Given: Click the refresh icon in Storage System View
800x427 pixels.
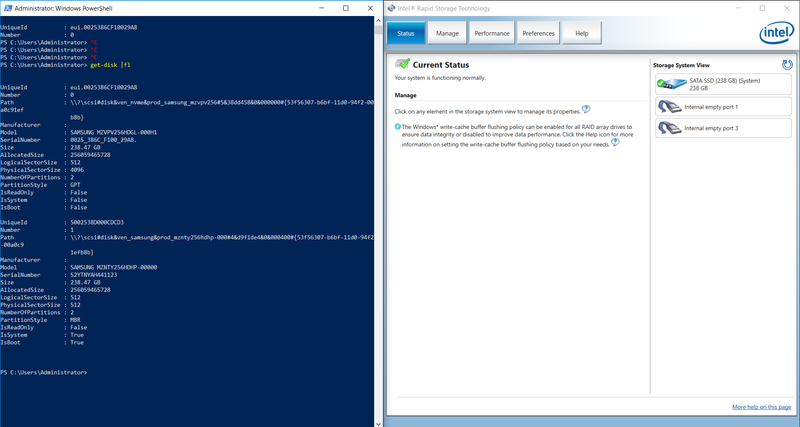Looking at the screenshot, I should coord(787,65).
